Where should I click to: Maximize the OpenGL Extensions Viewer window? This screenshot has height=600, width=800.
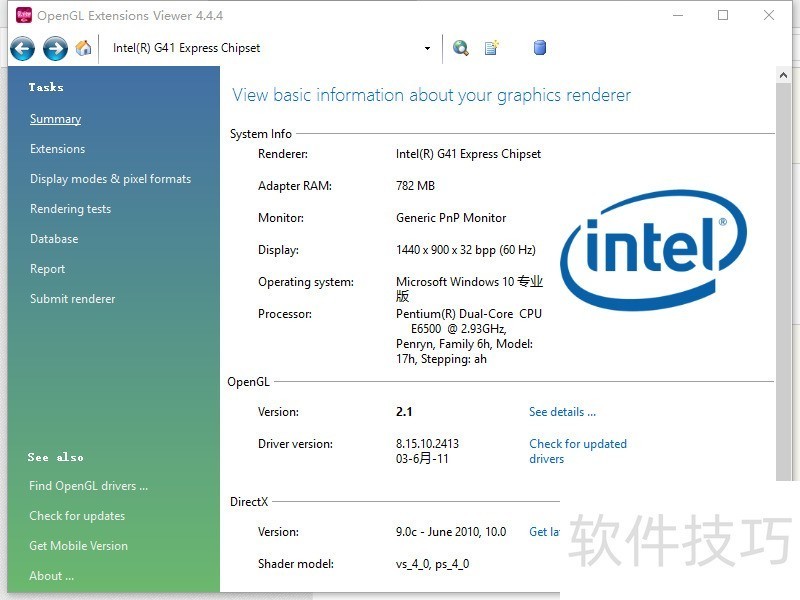tap(723, 15)
